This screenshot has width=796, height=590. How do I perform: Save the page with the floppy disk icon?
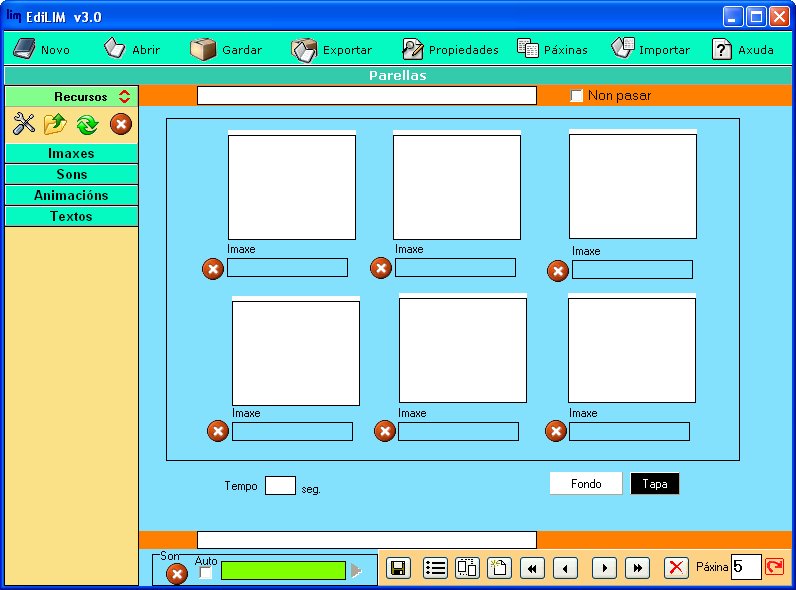click(397, 568)
